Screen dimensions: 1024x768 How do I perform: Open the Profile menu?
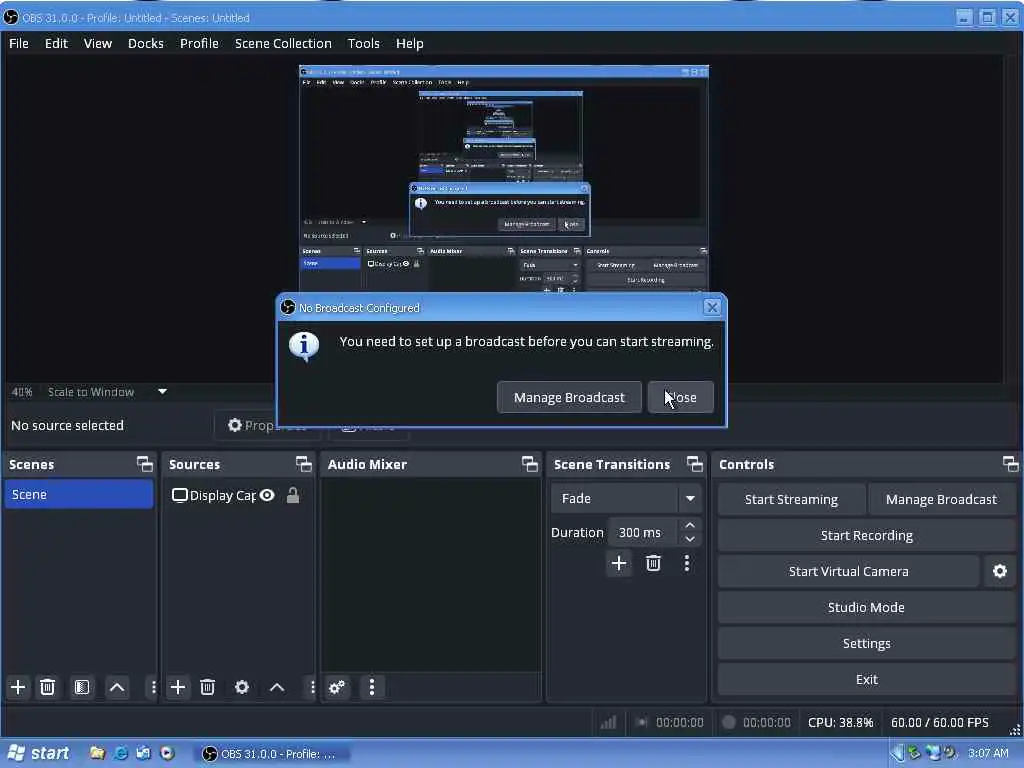coord(199,43)
